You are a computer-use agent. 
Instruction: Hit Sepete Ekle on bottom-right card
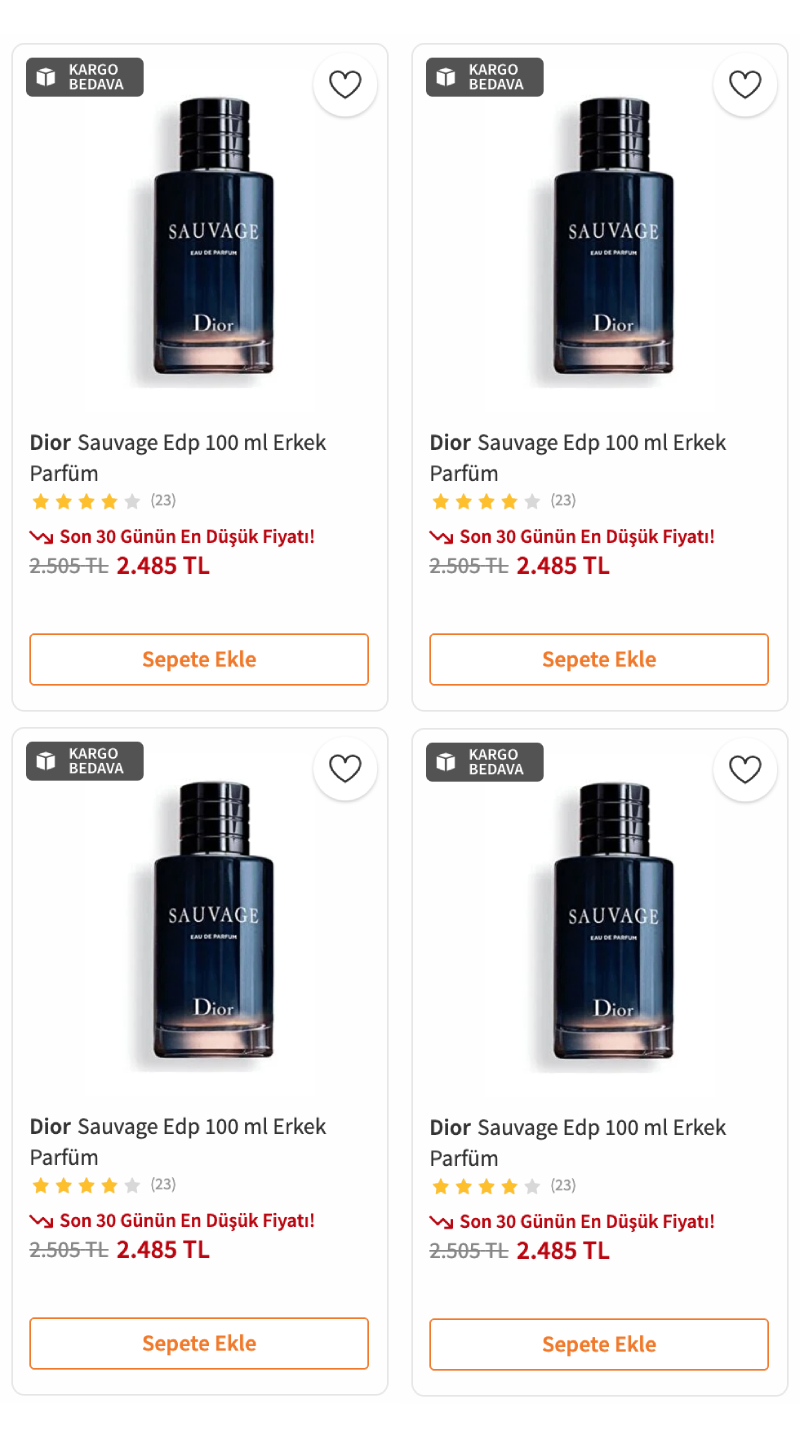tap(599, 1344)
